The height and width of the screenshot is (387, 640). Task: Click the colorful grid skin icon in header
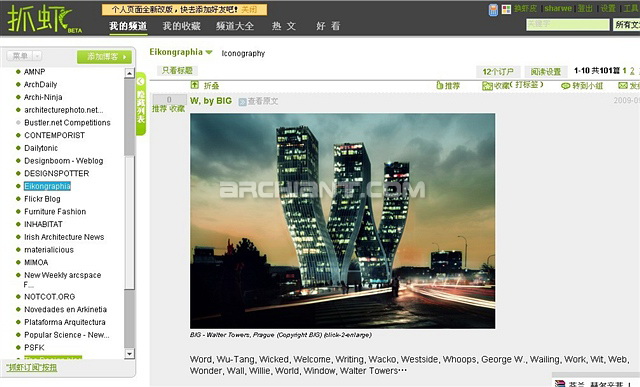(507, 9)
